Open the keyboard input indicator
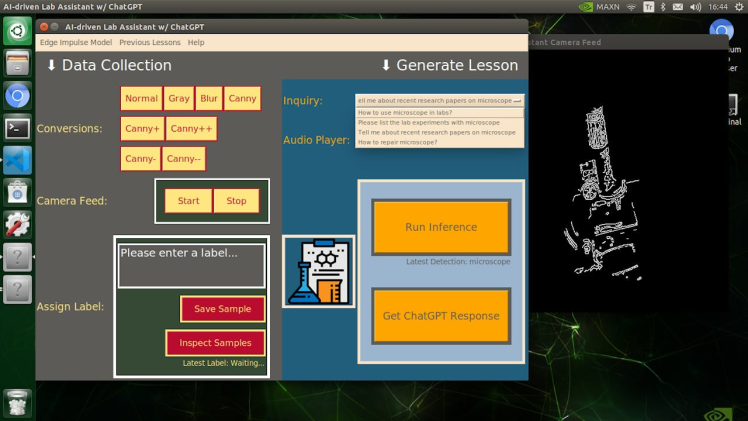The height and width of the screenshot is (421, 748). coord(649,7)
